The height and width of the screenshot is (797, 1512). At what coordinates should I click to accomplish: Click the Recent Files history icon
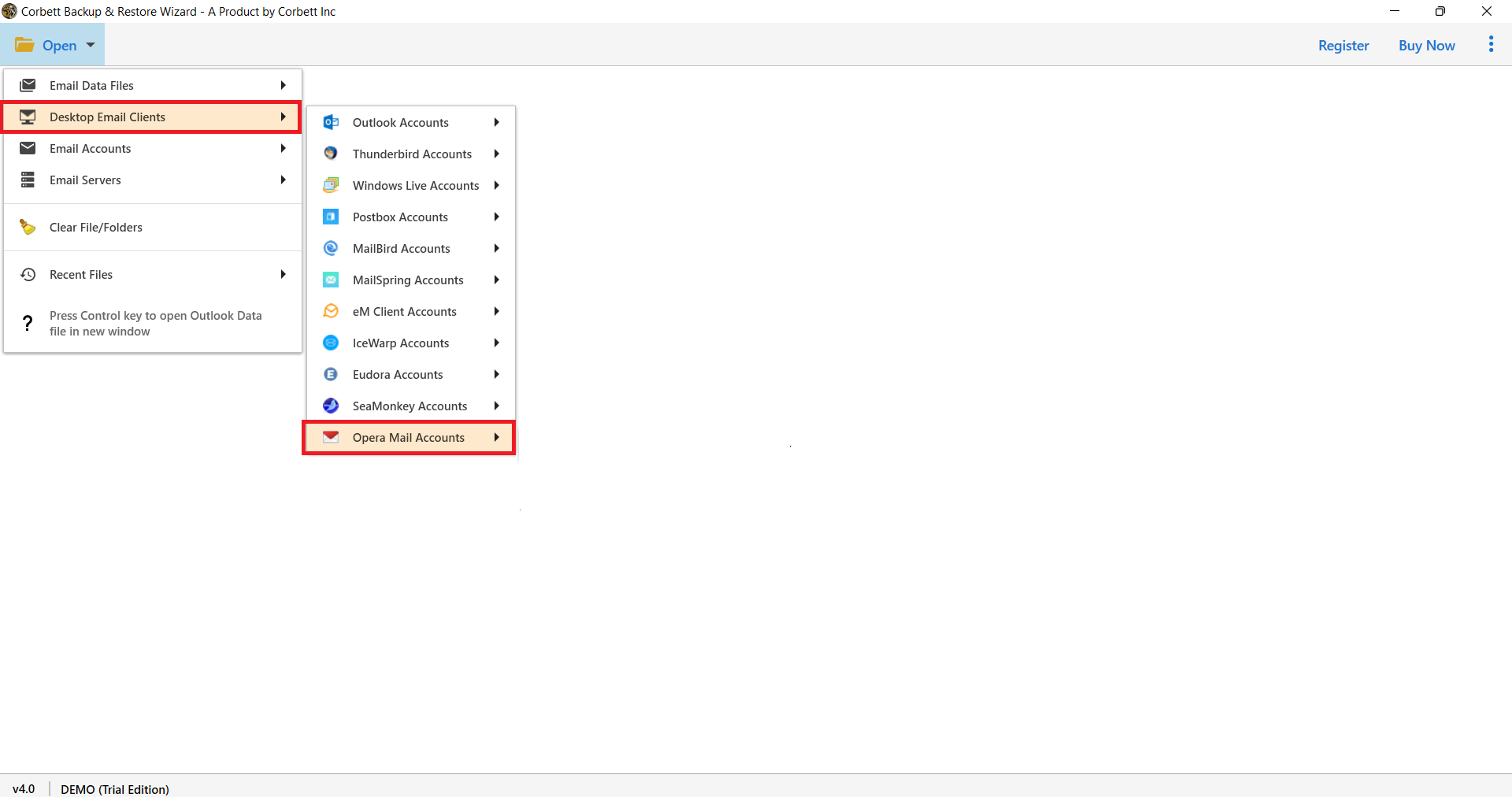28,274
